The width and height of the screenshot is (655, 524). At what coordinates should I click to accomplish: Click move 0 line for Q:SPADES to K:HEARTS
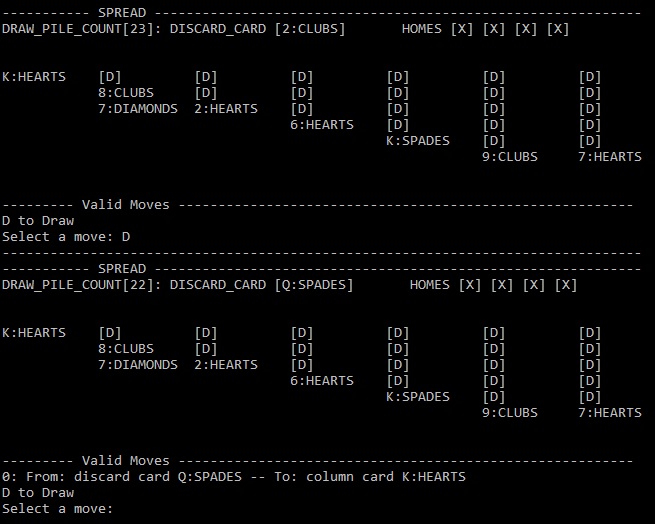click(x=234, y=476)
